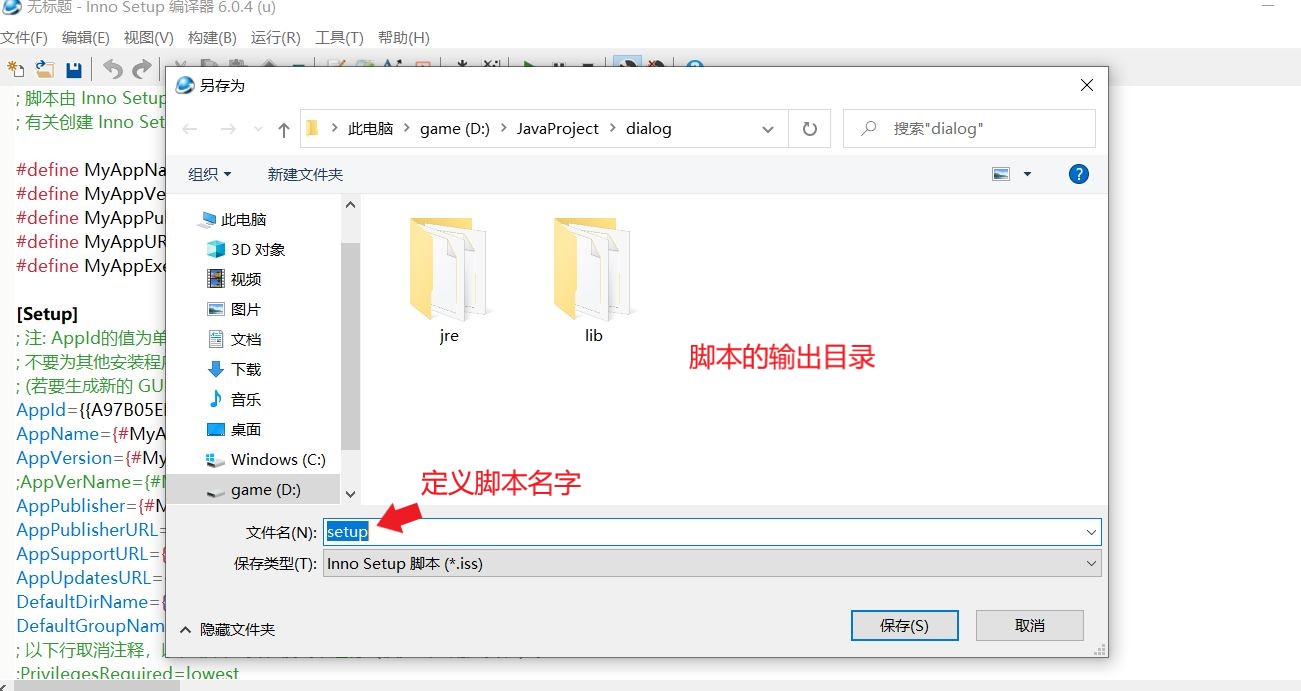Screen dimensions: 1301x691
Task: Open the 编辑(E) menu
Action: click(x=86, y=38)
